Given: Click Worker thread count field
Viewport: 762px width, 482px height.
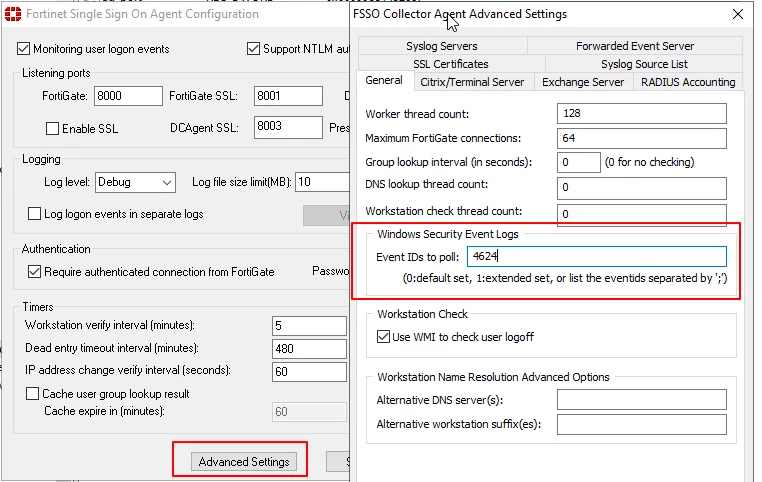Looking at the screenshot, I should (642, 113).
